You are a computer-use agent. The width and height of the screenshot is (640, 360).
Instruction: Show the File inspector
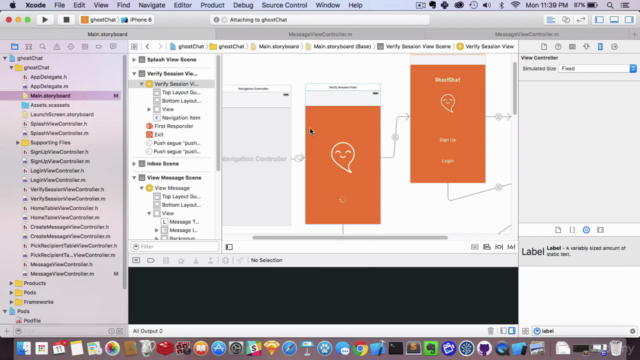[x=544, y=47]
